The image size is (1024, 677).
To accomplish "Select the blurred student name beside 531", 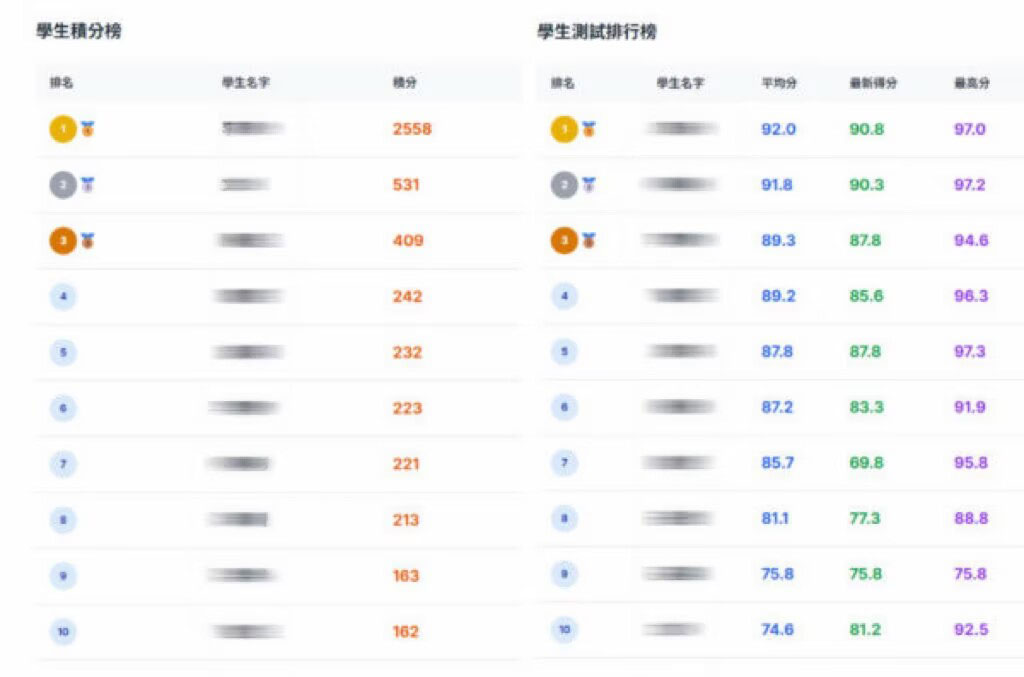I will coord(246,185).
